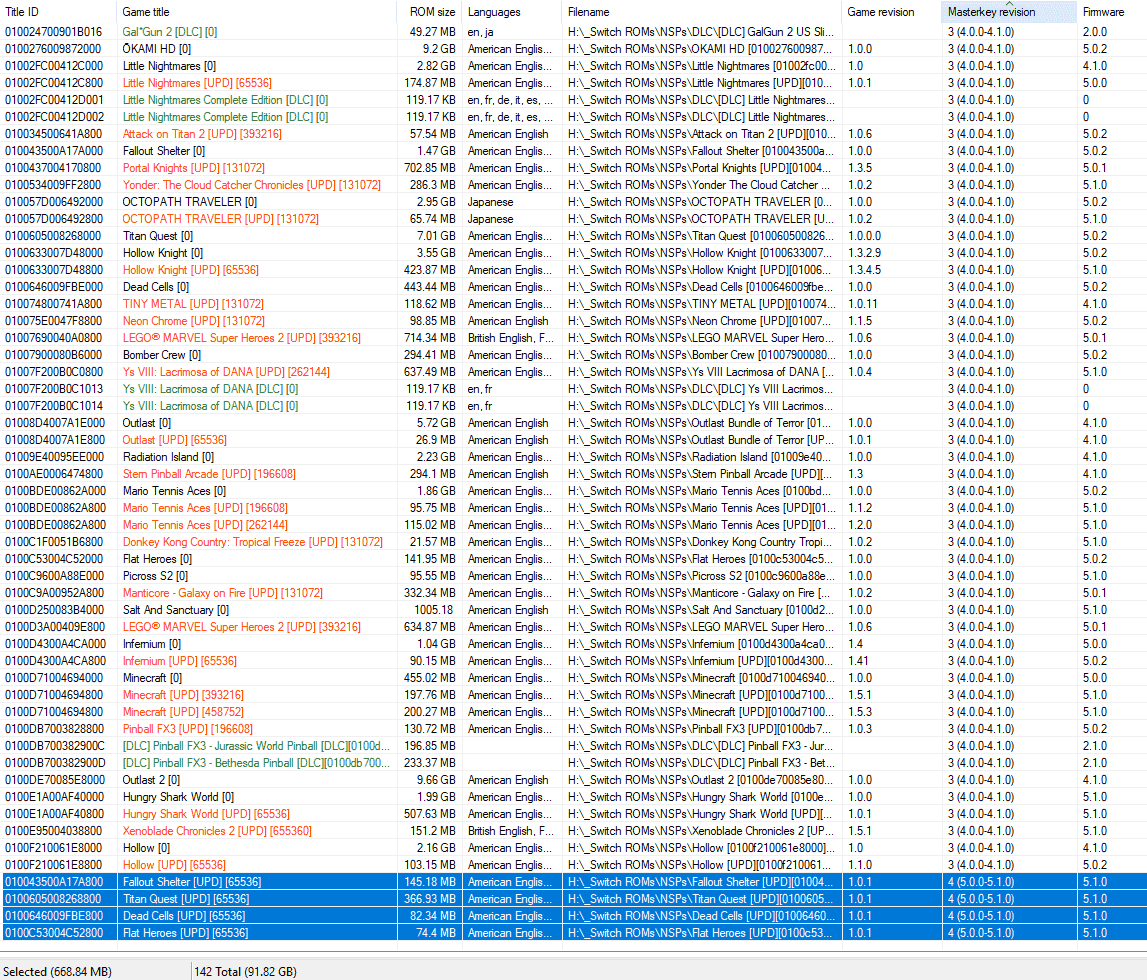Select Outlast [UPD] [65536] entry
1147x980 pixels.
(x=174, y=440)
